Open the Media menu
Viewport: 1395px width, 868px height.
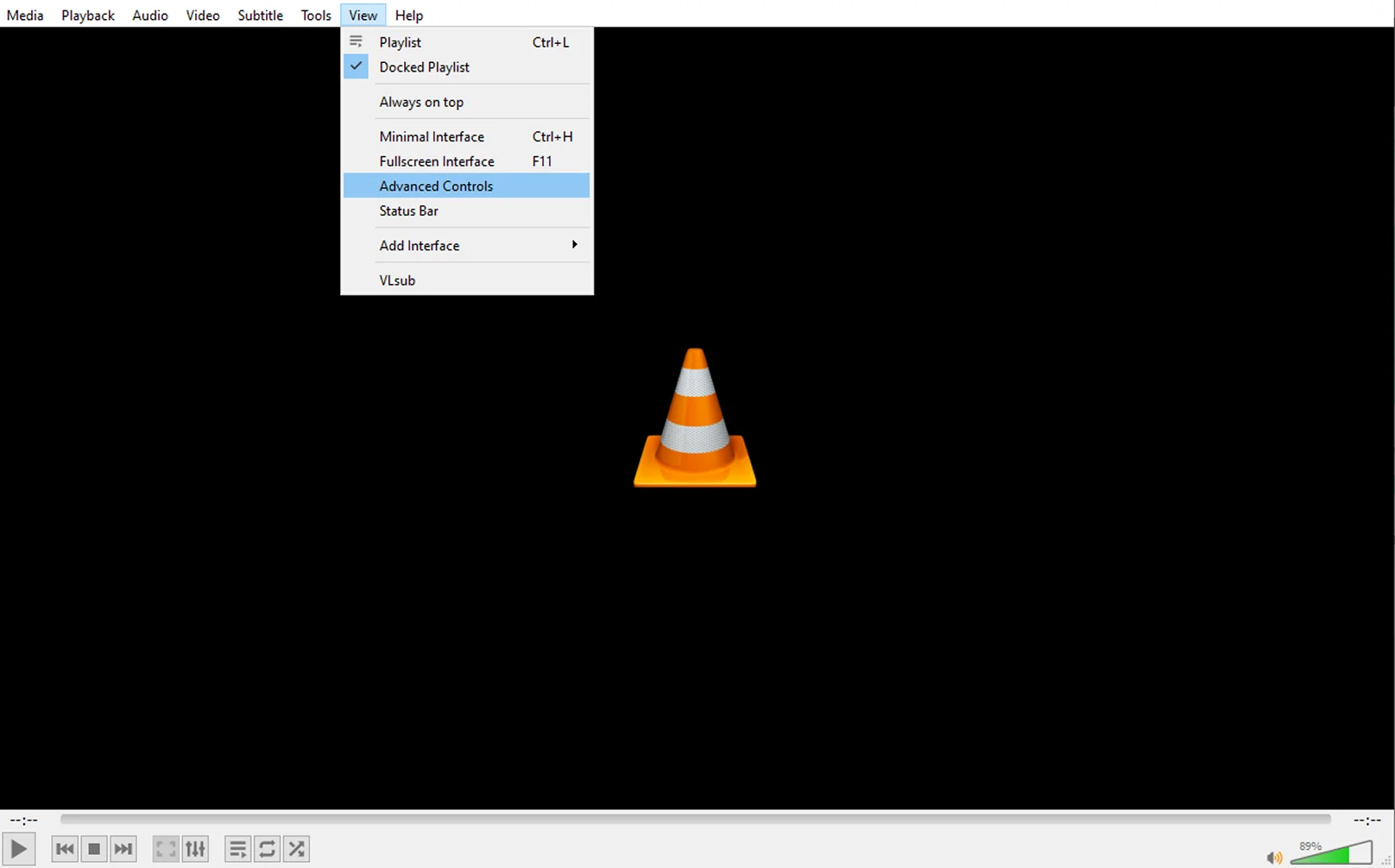click(25, 15)
